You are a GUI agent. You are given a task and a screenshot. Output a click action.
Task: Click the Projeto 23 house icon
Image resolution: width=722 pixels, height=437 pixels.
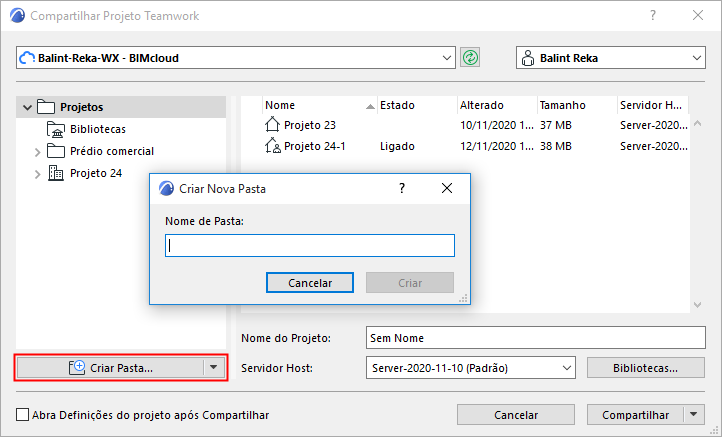(273, 125)
